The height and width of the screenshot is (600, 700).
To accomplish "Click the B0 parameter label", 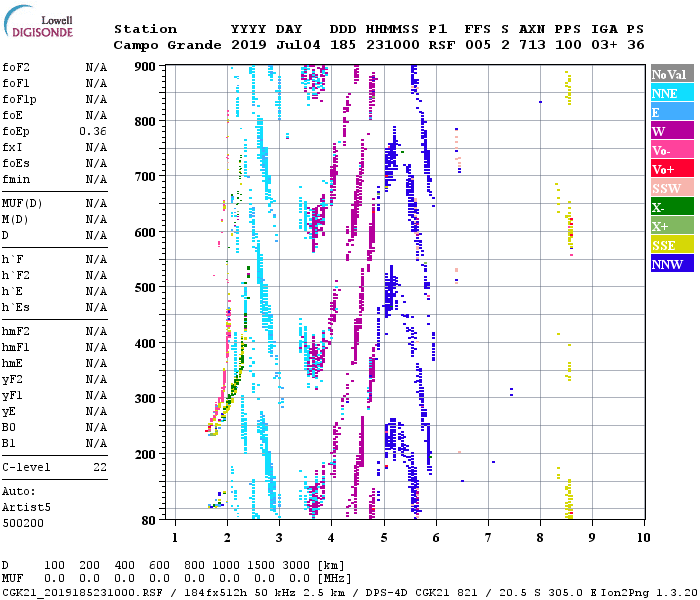I will [9, 427].
